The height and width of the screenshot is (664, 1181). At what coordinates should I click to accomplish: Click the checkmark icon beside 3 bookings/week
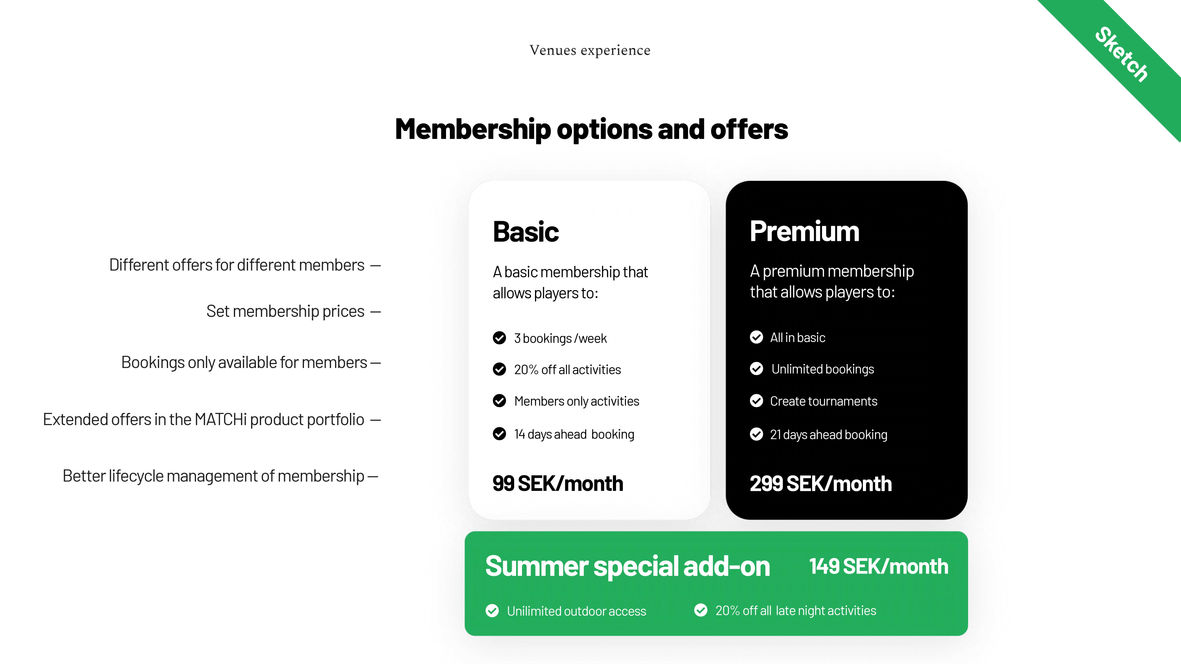point(499,338)
